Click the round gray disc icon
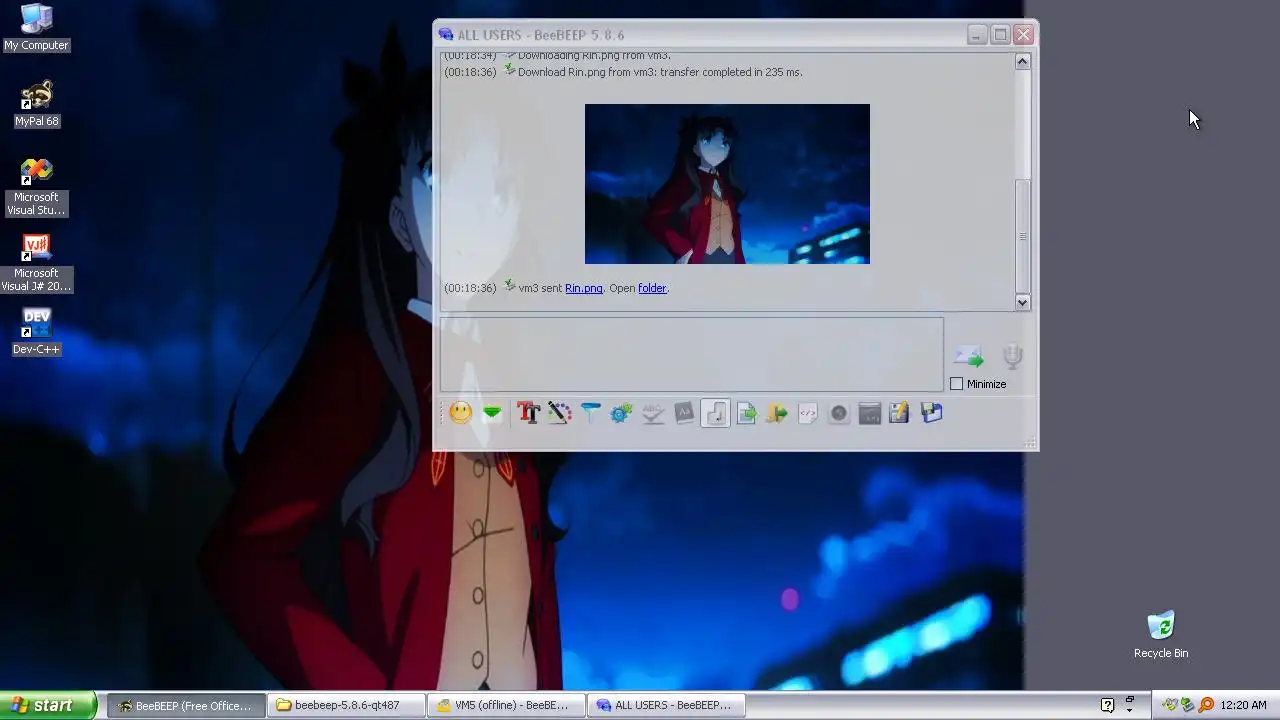 click(839, 413)
